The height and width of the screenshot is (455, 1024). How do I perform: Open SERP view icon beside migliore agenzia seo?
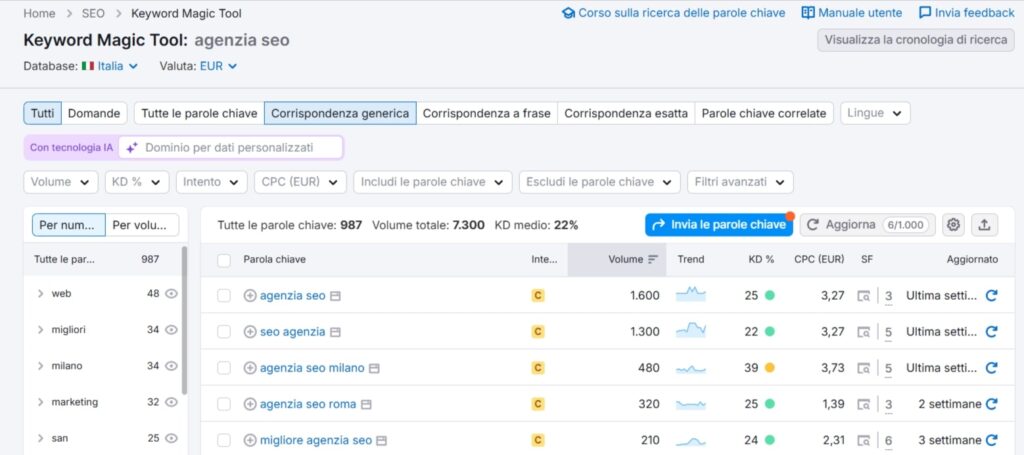[381, 441]
